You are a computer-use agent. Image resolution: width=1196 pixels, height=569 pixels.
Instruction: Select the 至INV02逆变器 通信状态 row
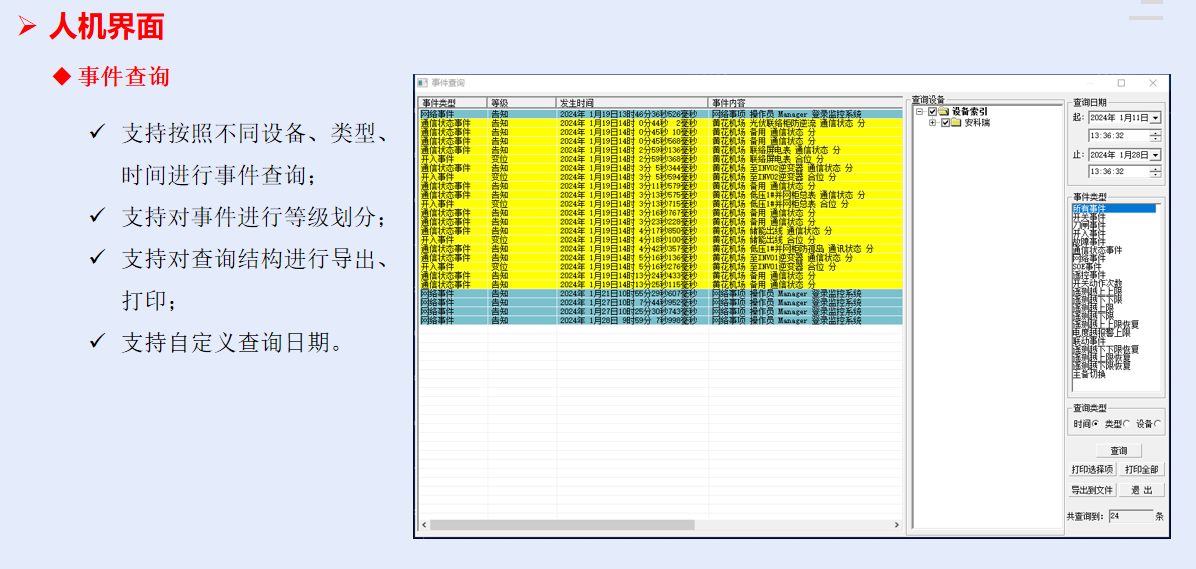(661, 168)
